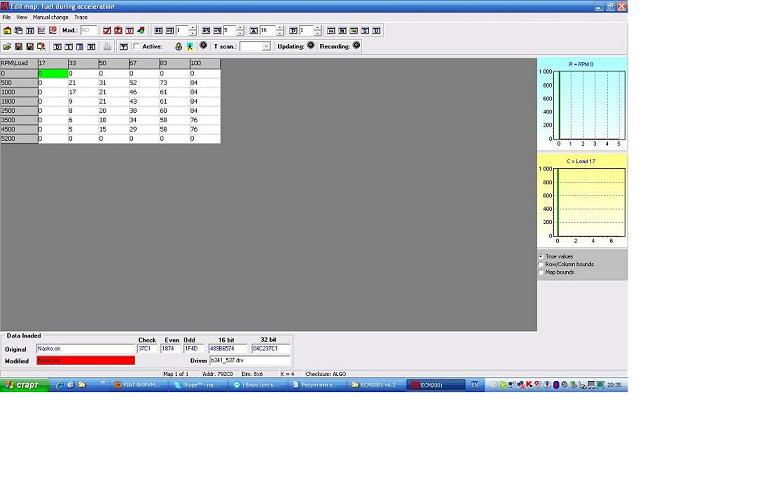Screen dimensions: 776x500
Task: Select the Row/Column bounds radio option
Action: 541,264
